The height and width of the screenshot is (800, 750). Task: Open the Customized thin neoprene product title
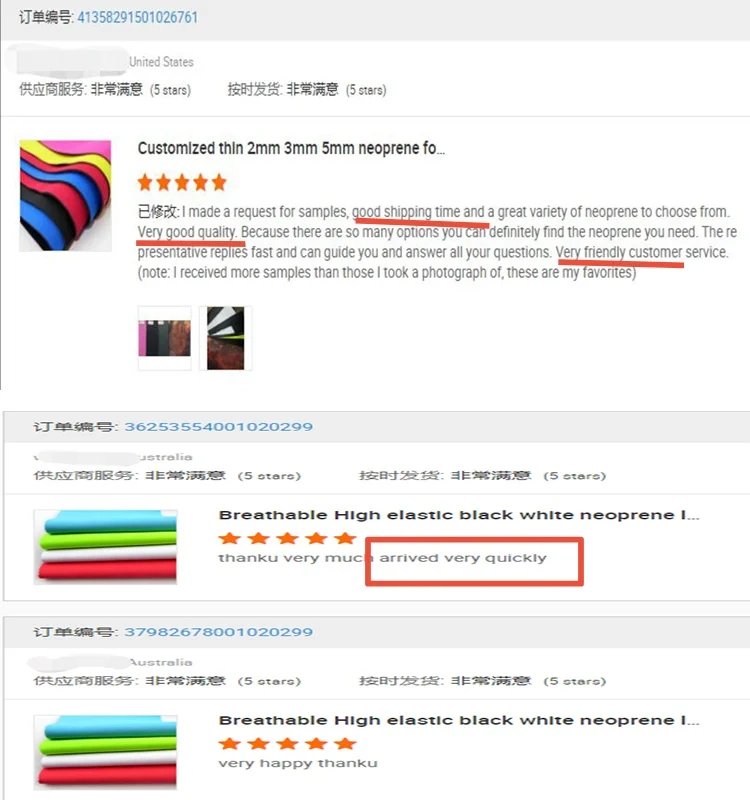click(x=291, y=148)
